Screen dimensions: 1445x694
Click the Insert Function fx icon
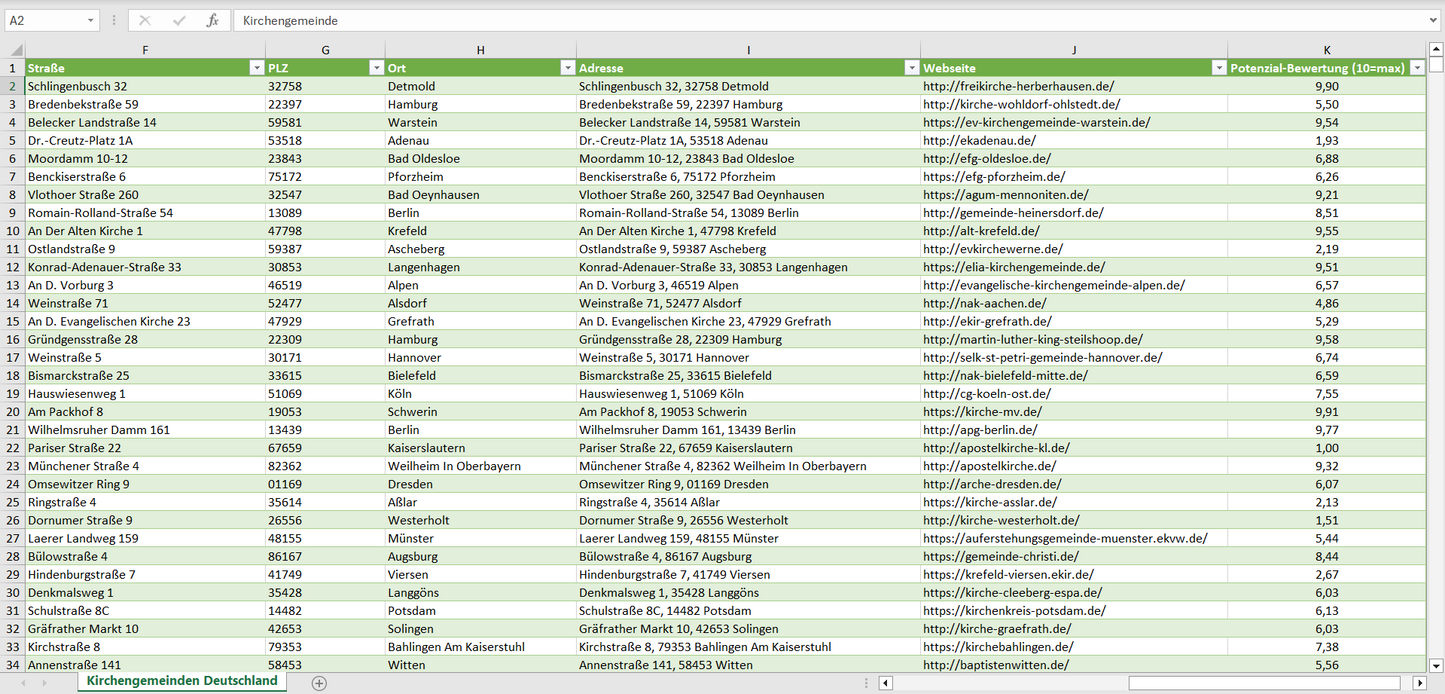click(x=212, y=20)
